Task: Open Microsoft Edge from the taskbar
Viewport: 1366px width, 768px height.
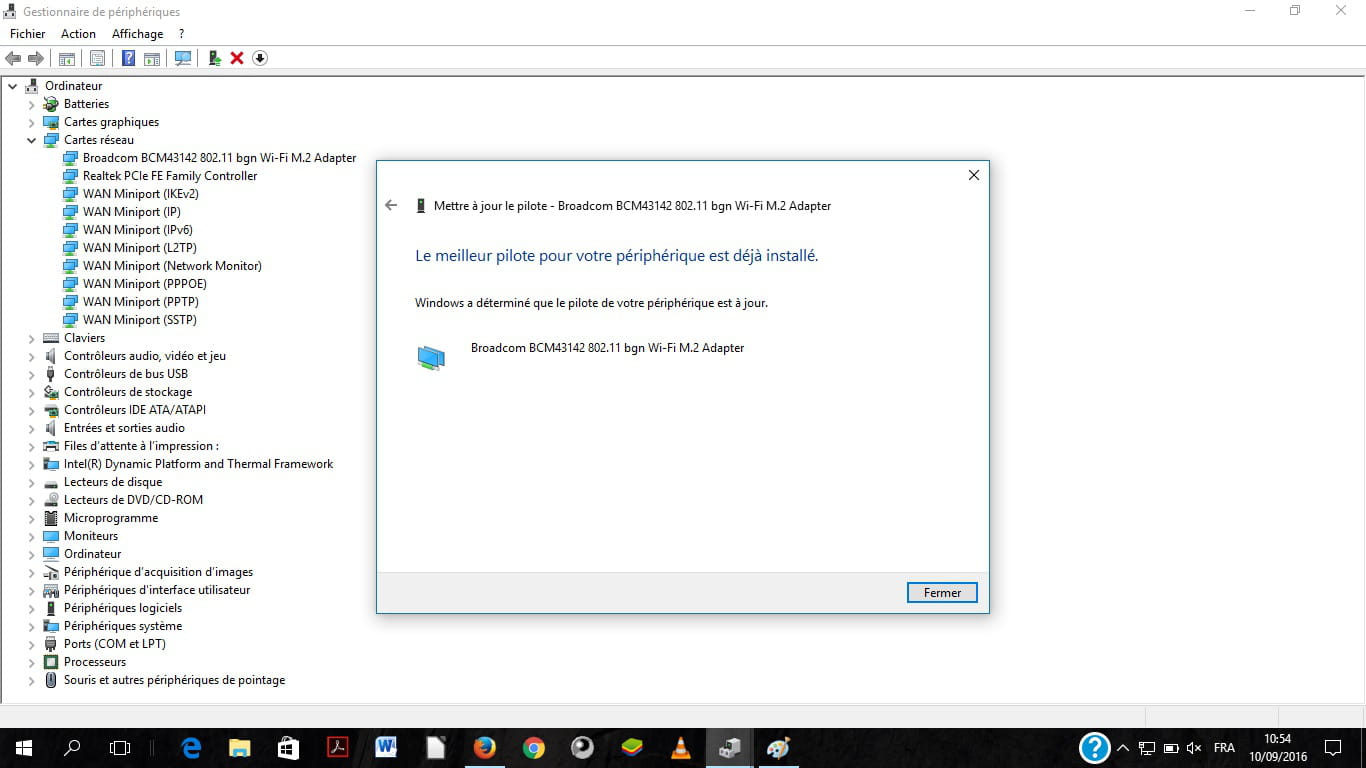Action: pyautogui.click(x=191, y=747)
